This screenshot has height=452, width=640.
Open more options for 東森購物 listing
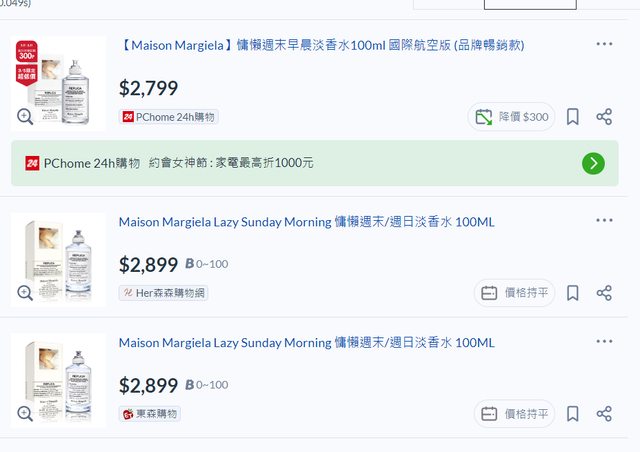coord(604,341)
